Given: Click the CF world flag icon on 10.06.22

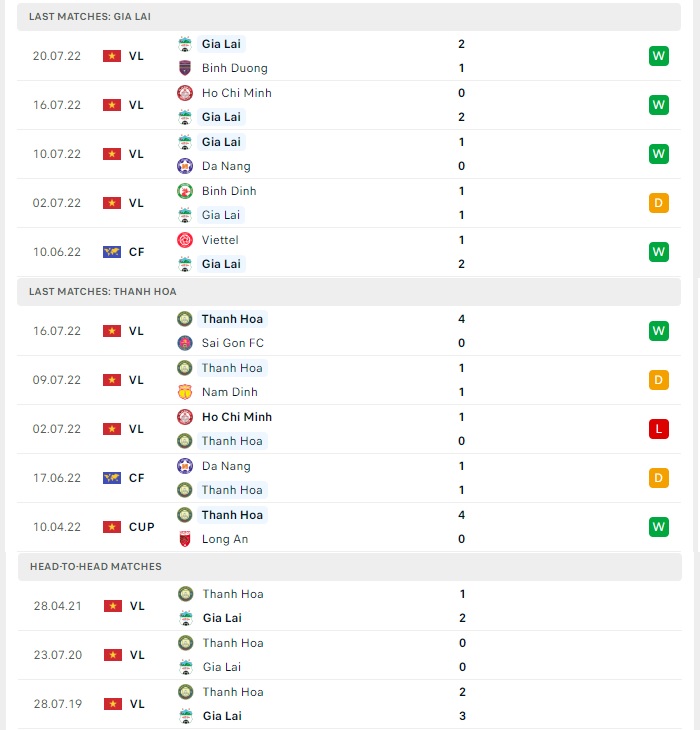Looking at the screenshot, I should click(x=112, y=252).
